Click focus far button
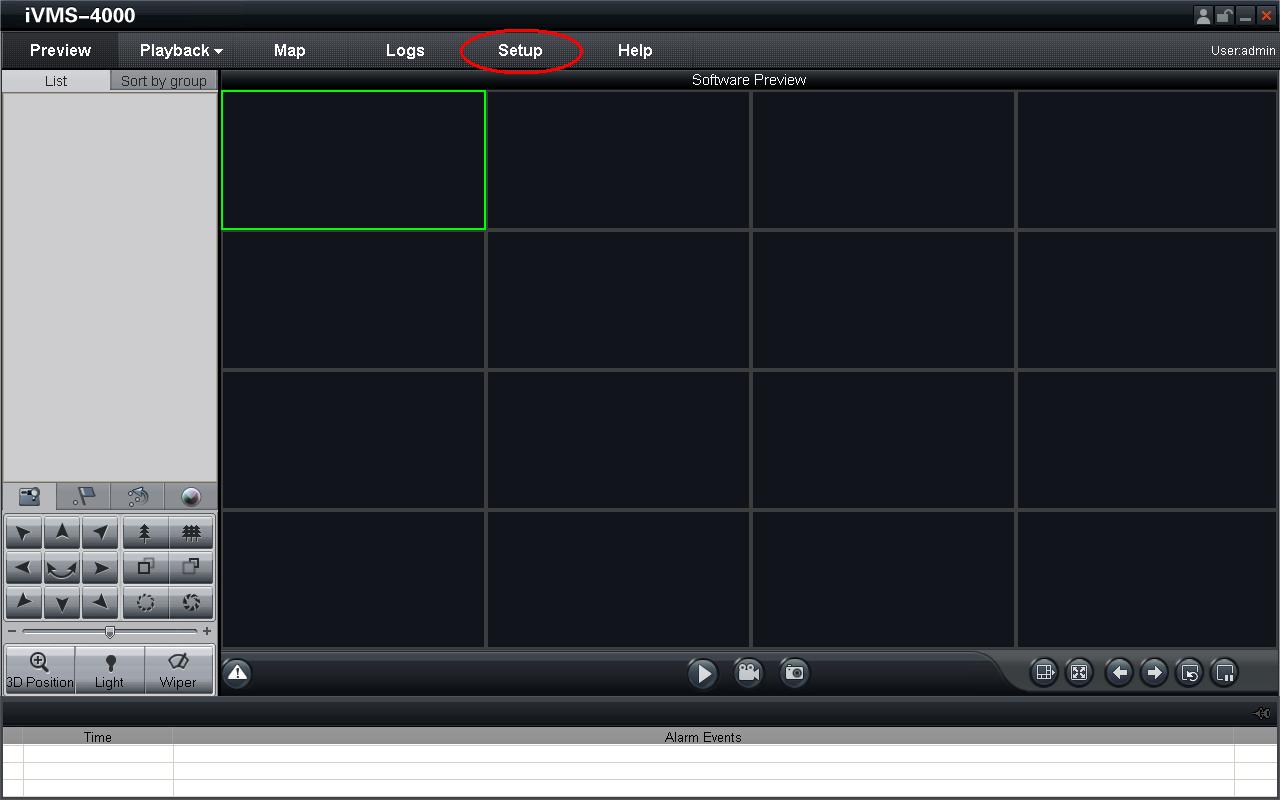 191,568
